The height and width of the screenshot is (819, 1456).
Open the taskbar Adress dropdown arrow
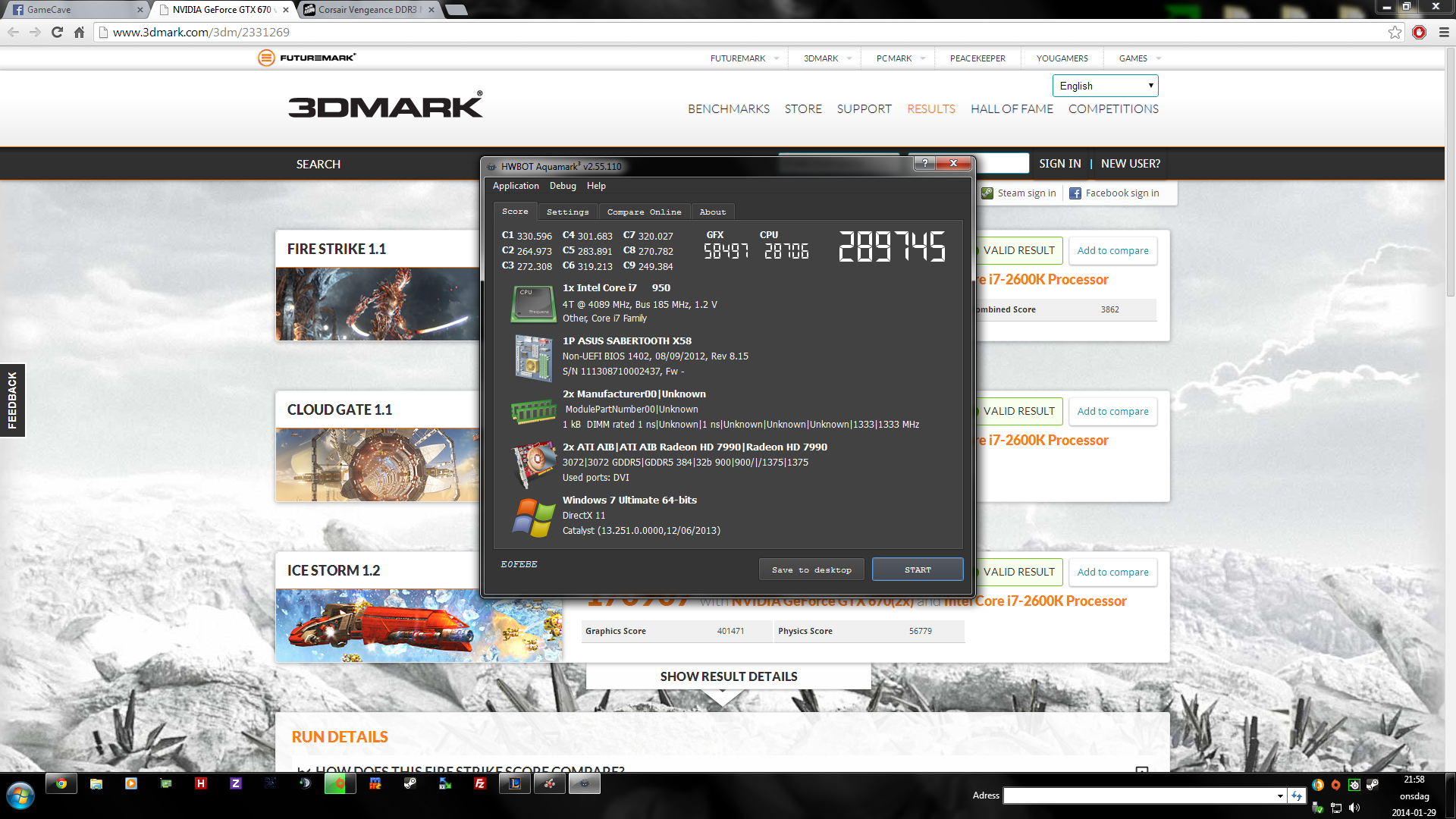1280,795
